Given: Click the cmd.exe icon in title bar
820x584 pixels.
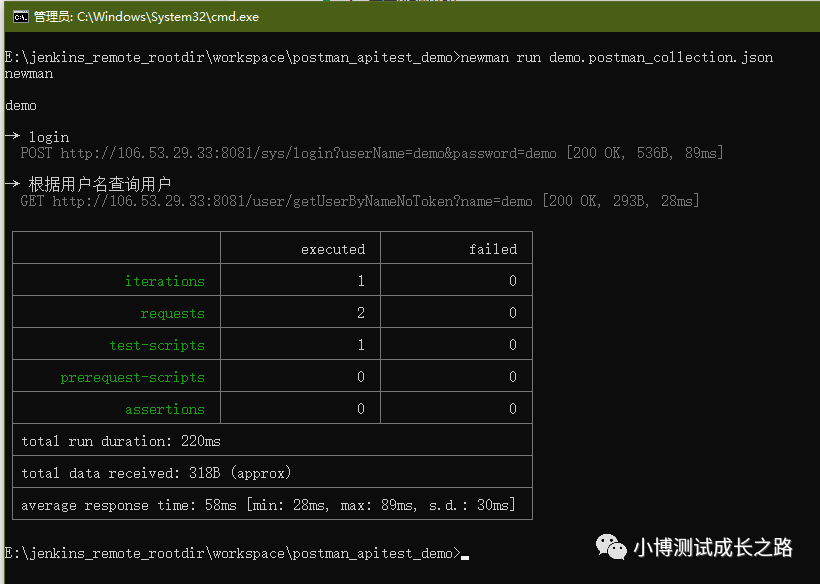Looking at the screenshot, I should 20,17.
